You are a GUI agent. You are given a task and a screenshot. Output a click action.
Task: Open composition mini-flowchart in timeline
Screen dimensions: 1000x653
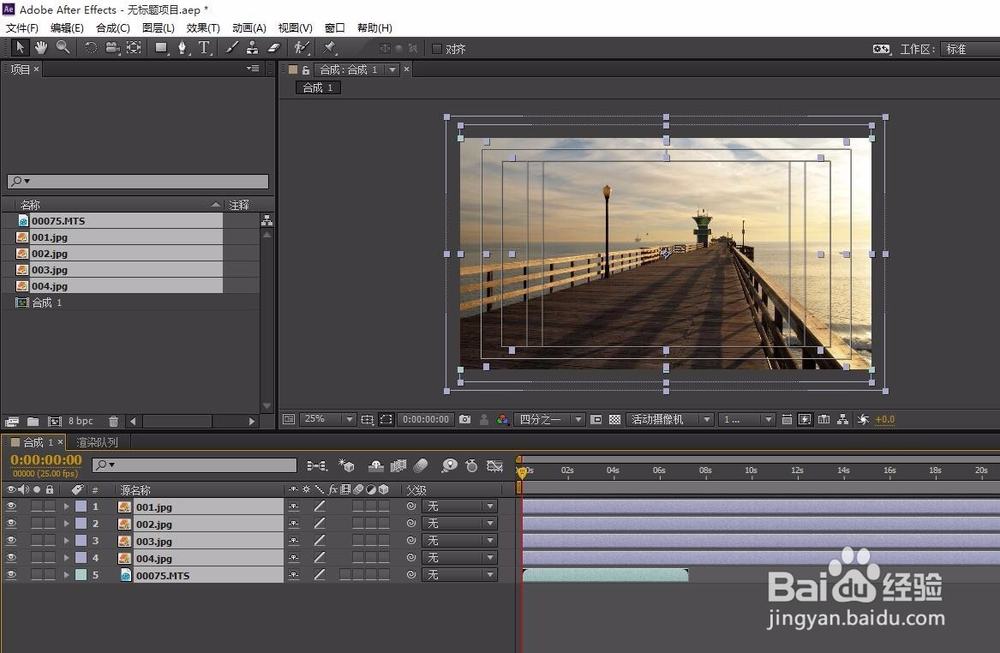pyautogui.click(x=317, y=466)
